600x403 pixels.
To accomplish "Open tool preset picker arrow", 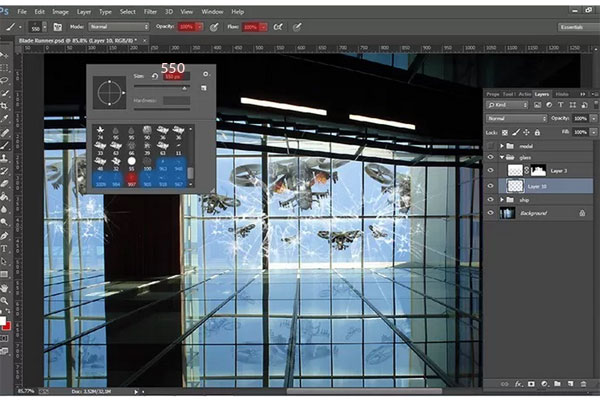I will click(20, 27).
